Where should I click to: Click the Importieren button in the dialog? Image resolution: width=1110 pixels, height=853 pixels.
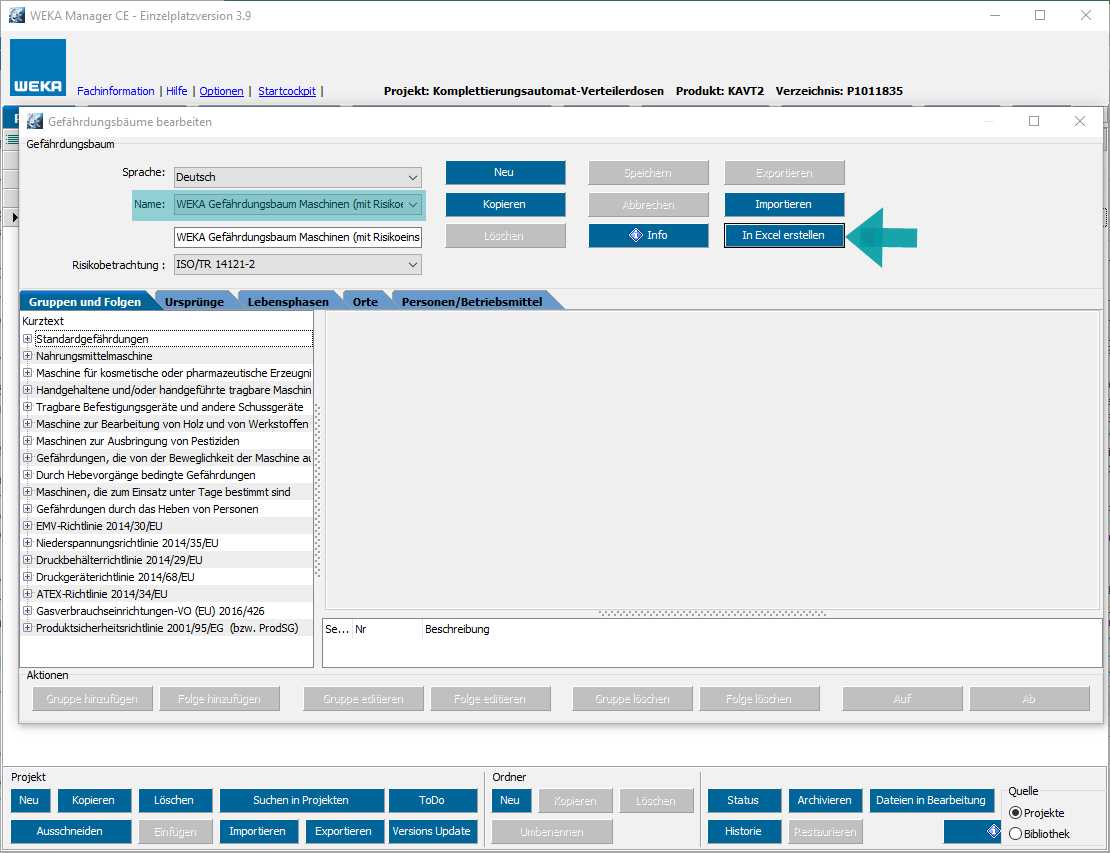coord(784,204)
